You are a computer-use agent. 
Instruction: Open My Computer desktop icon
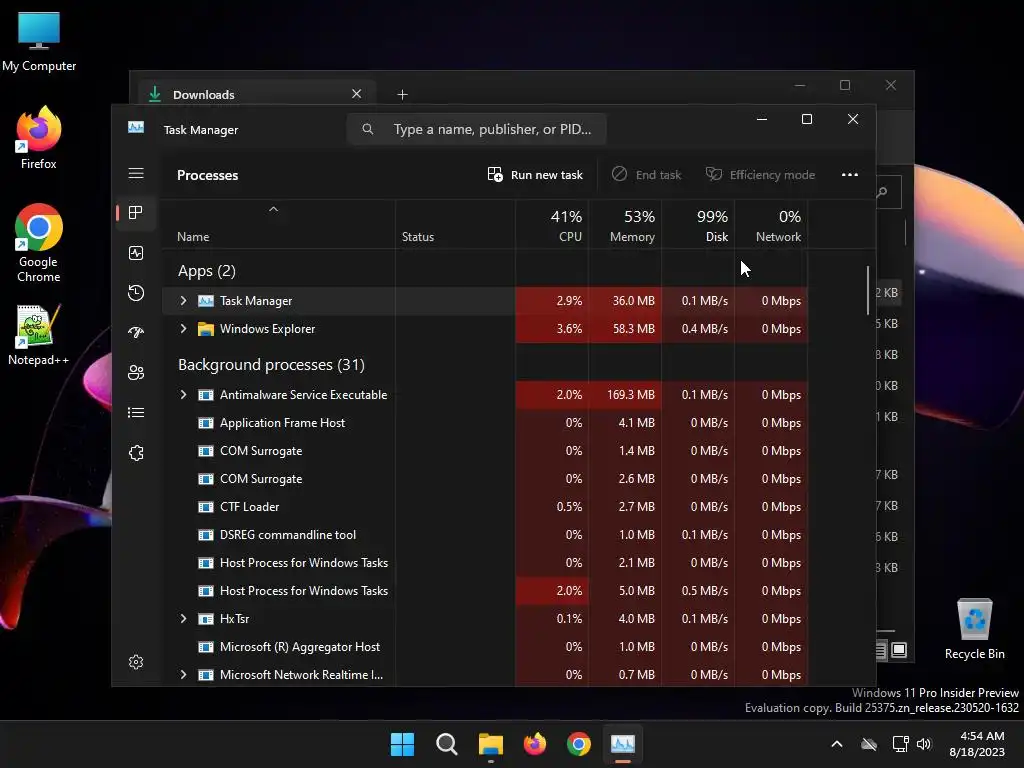[x=39, y=42]
